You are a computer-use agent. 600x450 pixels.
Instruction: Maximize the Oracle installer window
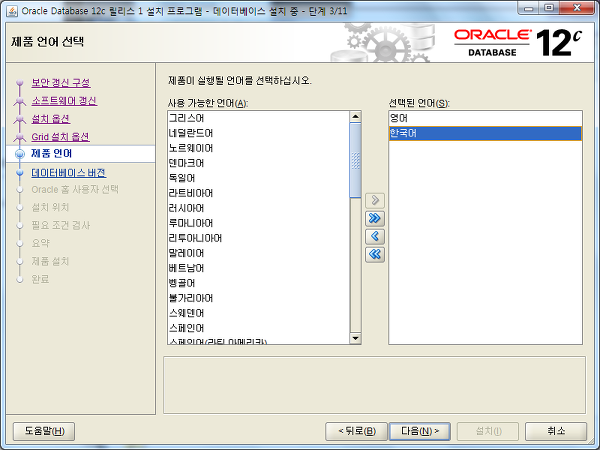tap(549, 8)
